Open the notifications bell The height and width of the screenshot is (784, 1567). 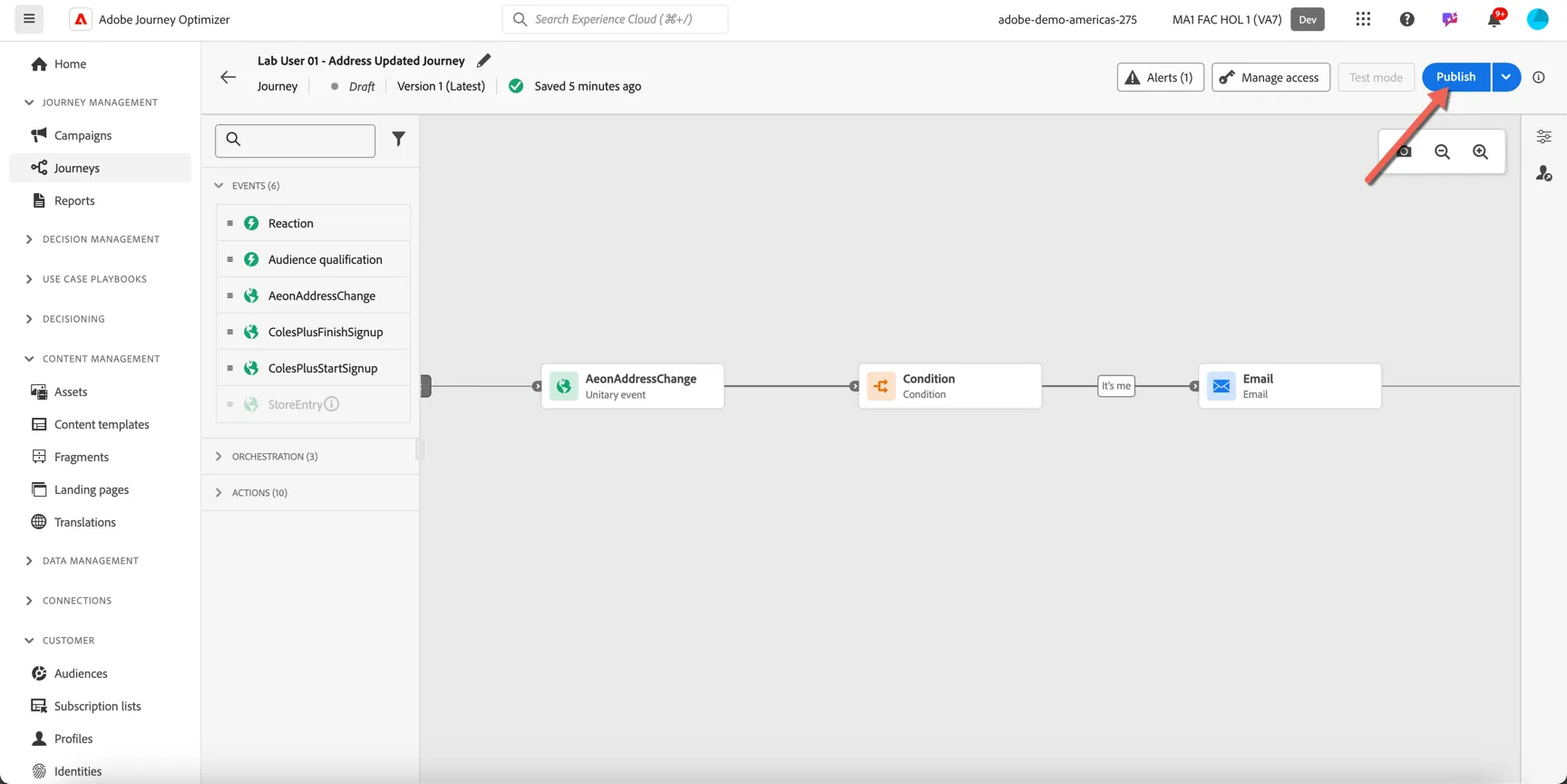1494,19
